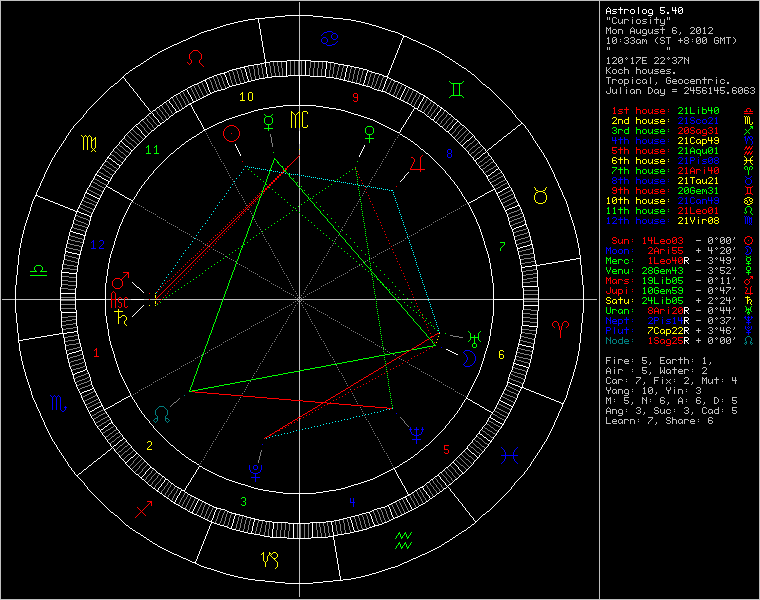Select the yellow Saturn glyph below Asc

(122, 319)
